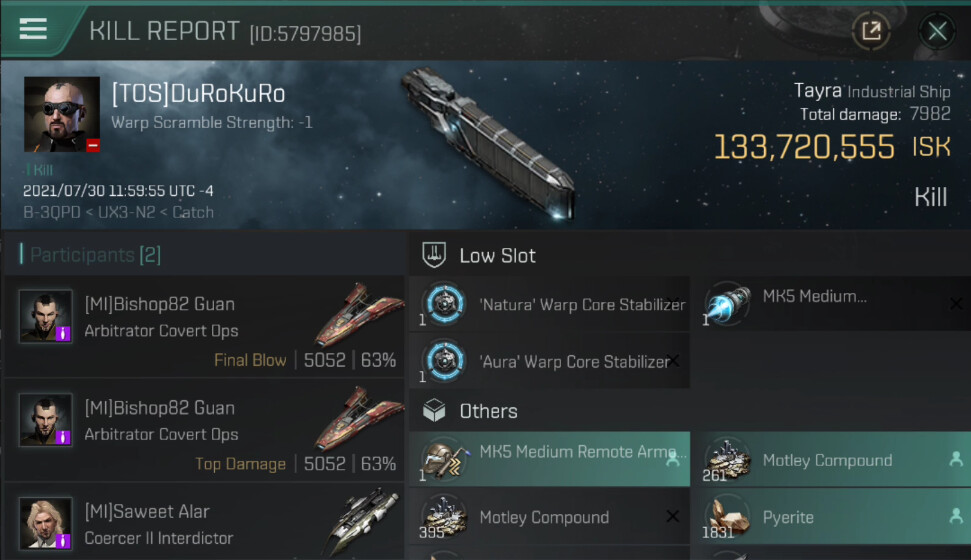The image size is (971, 560).
Task: Select the 'Natura' Warp Core Stabilizer icon
Action: 444,304
